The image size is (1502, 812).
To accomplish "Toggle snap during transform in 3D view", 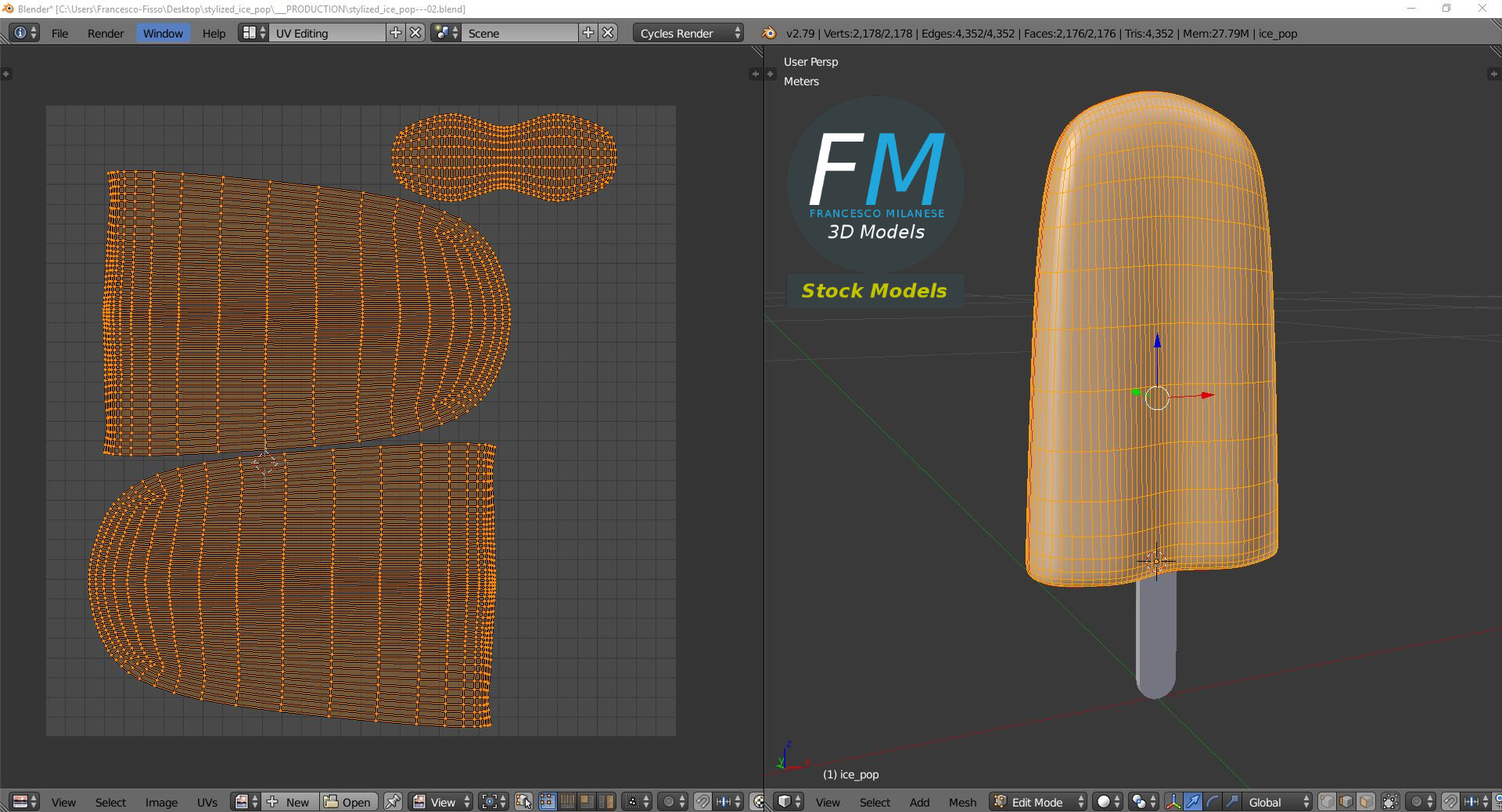I will pos(1450,802).
